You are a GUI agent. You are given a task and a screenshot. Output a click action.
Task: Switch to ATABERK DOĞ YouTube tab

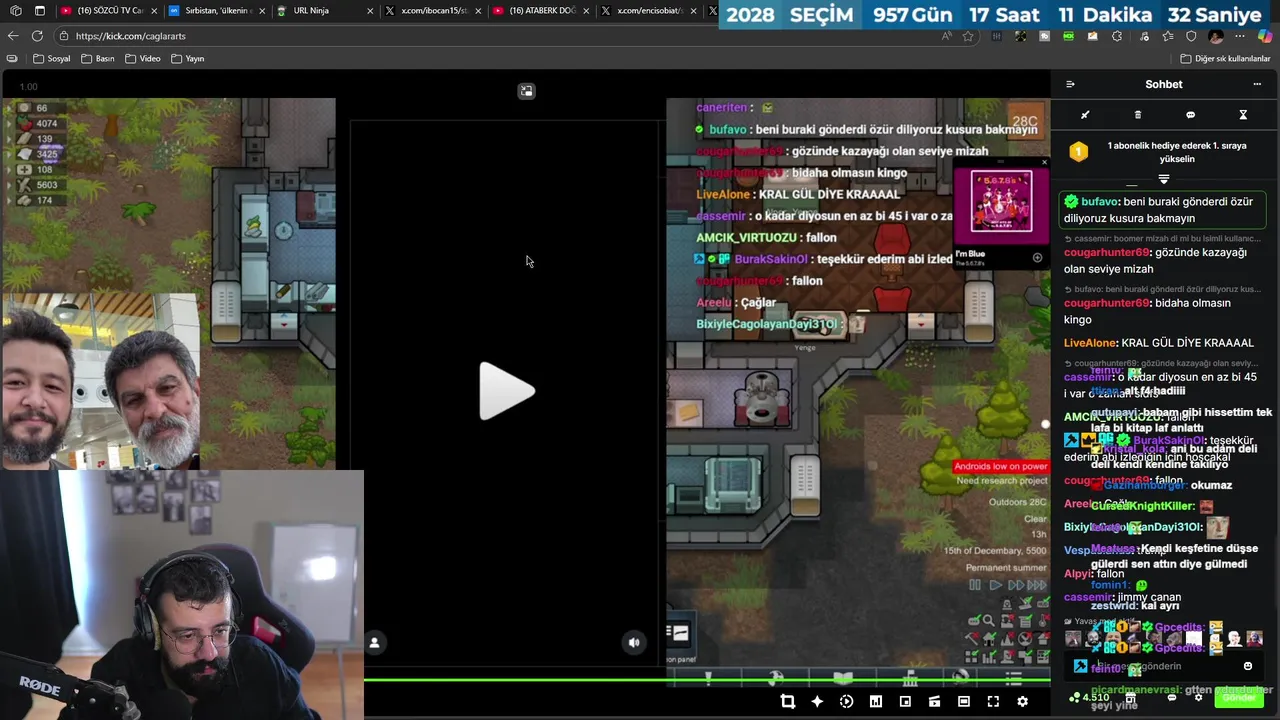(540, 11)
